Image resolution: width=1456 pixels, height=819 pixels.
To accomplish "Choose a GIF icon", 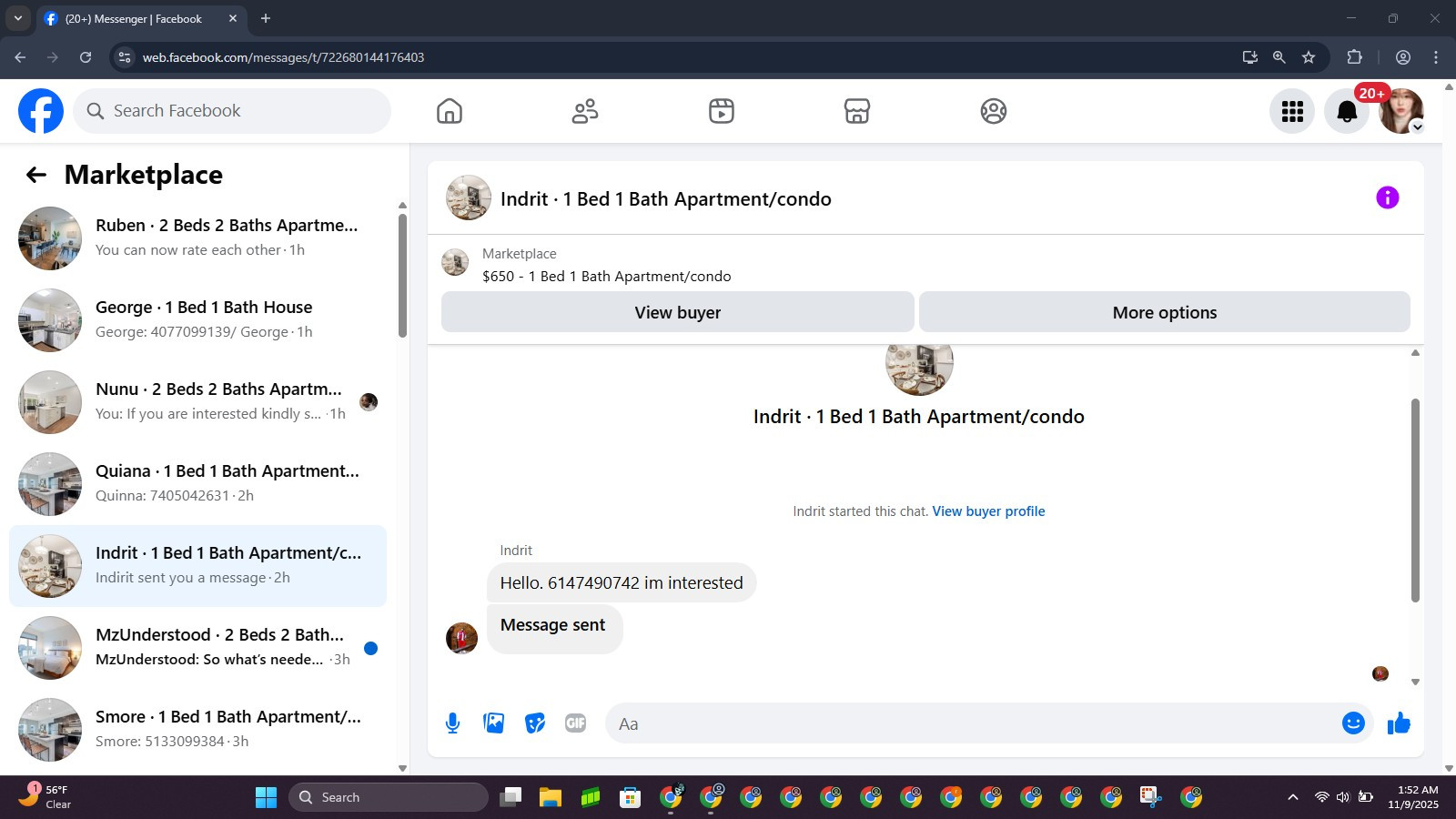I will pos(575,723).
